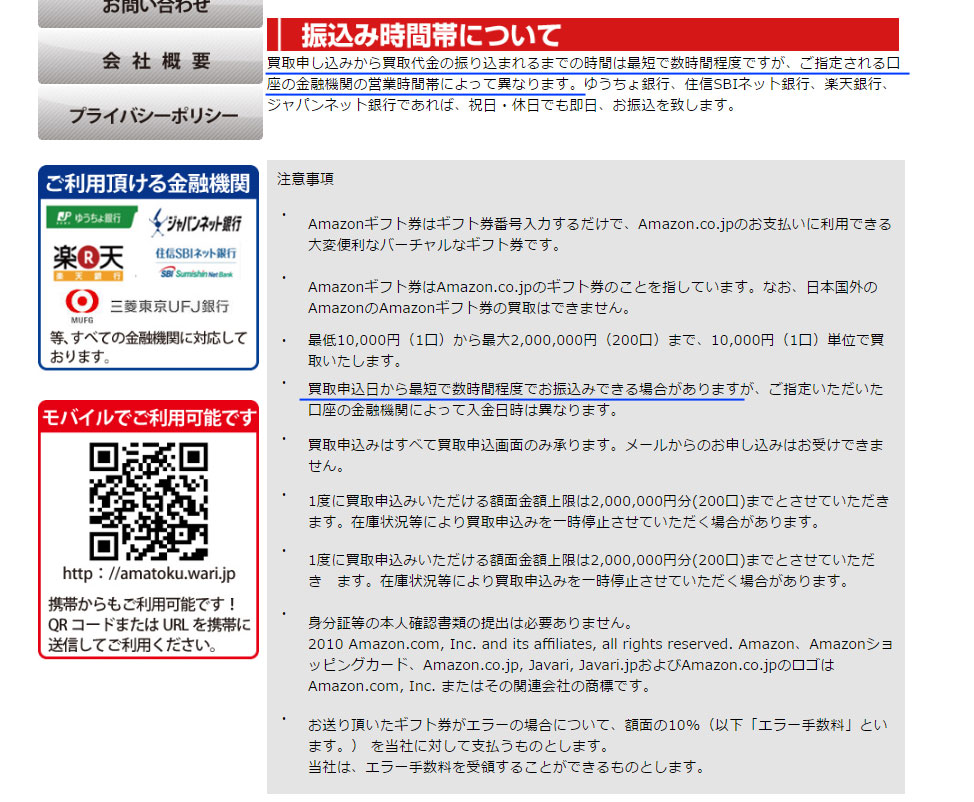Click the ご利用頂ける金融機関 banner heading
The image size is (974, 802).
pos(148,183)
